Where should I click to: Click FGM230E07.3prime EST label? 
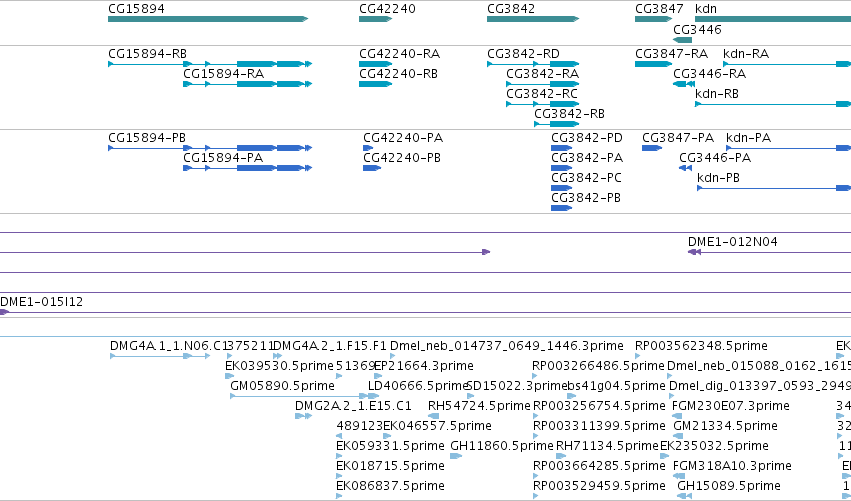click(731, 406)
